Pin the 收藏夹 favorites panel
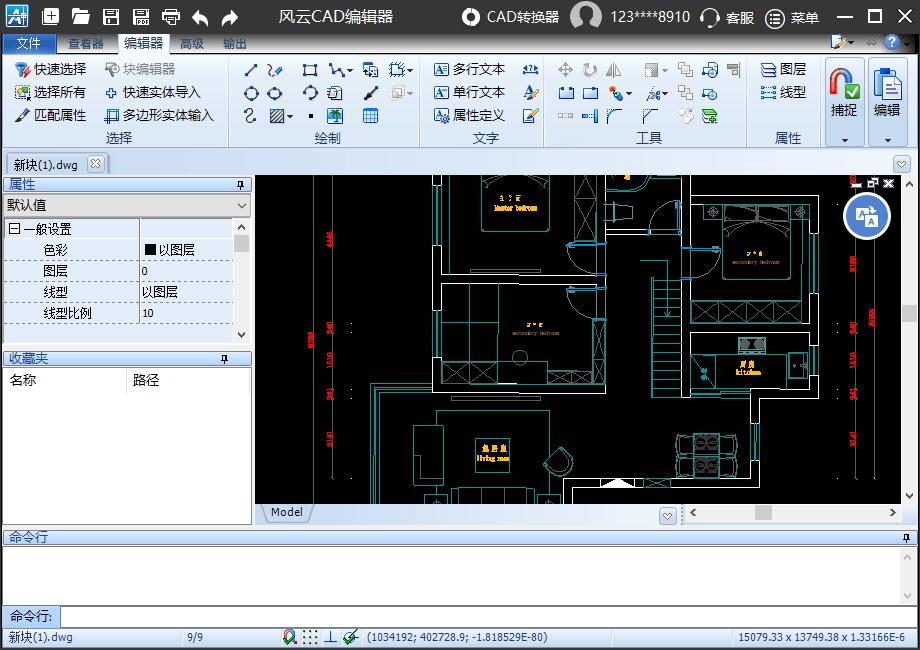Image resolution: width=920 pixels, height=650 pixels. click(x=224, y=359)
